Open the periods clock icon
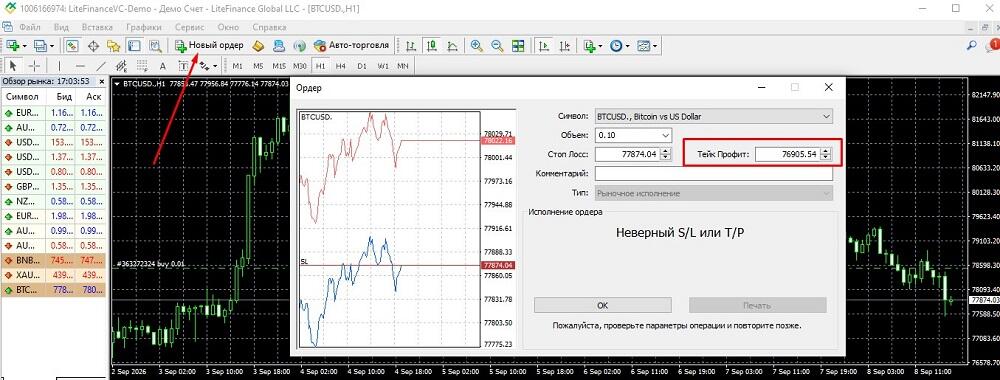Image resolution: width=1000 pixels, height=380 pixels. [616, 46]
